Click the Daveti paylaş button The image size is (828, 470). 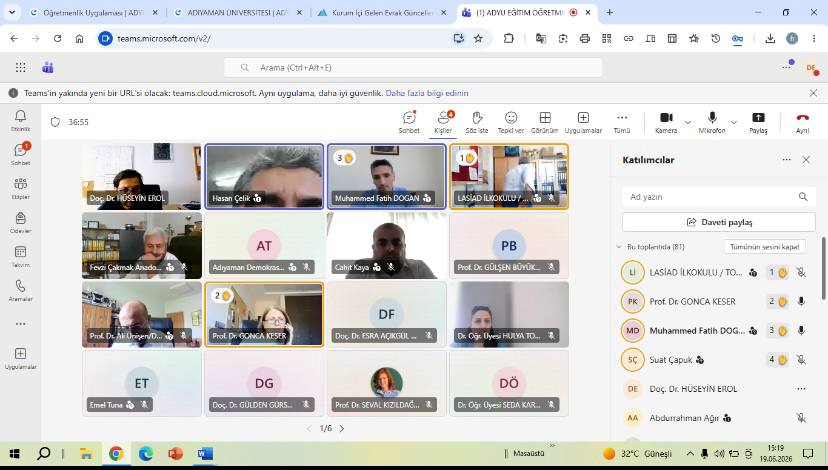click(x=719, y=222)
